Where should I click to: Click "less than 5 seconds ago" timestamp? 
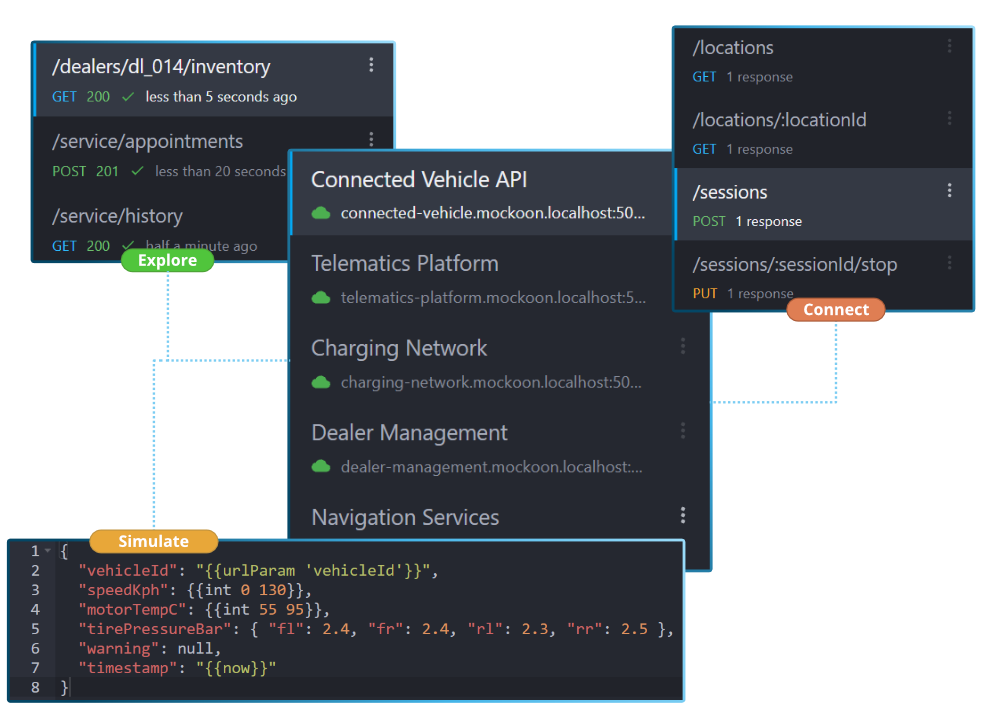tap(221, 97)
